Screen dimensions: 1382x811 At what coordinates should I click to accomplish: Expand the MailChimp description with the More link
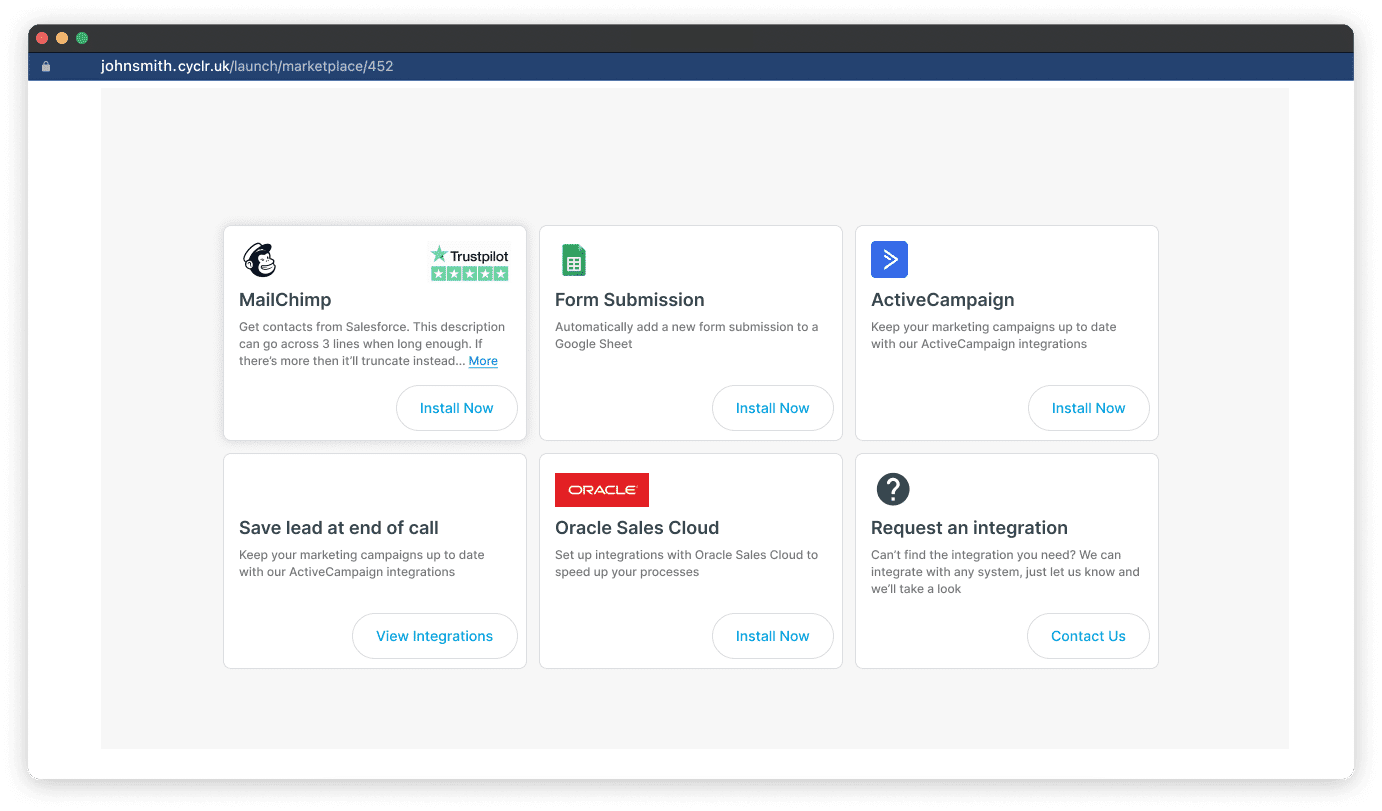tap(483, 361)
